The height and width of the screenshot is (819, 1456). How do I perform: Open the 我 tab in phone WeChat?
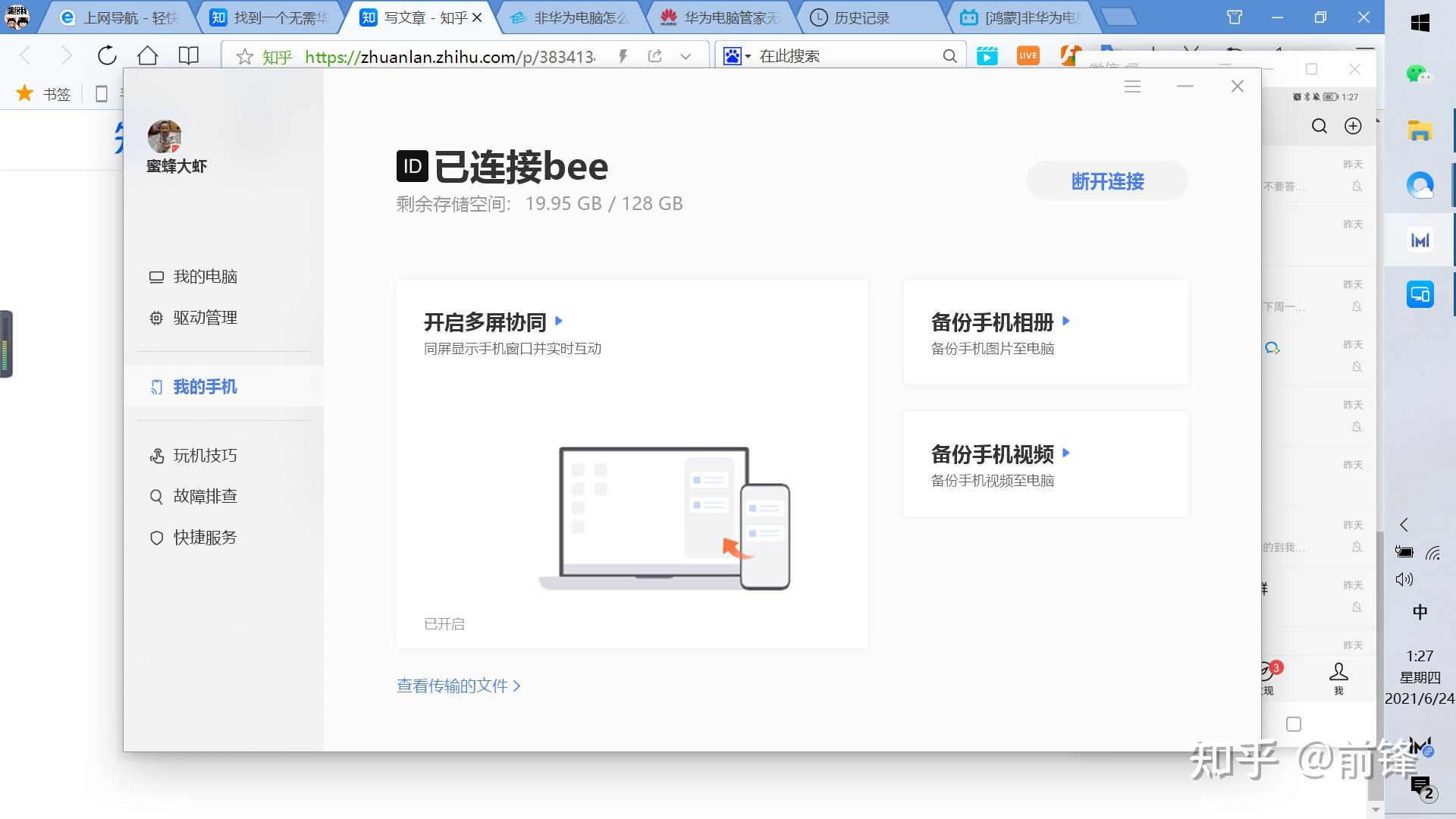(1338, 679)
